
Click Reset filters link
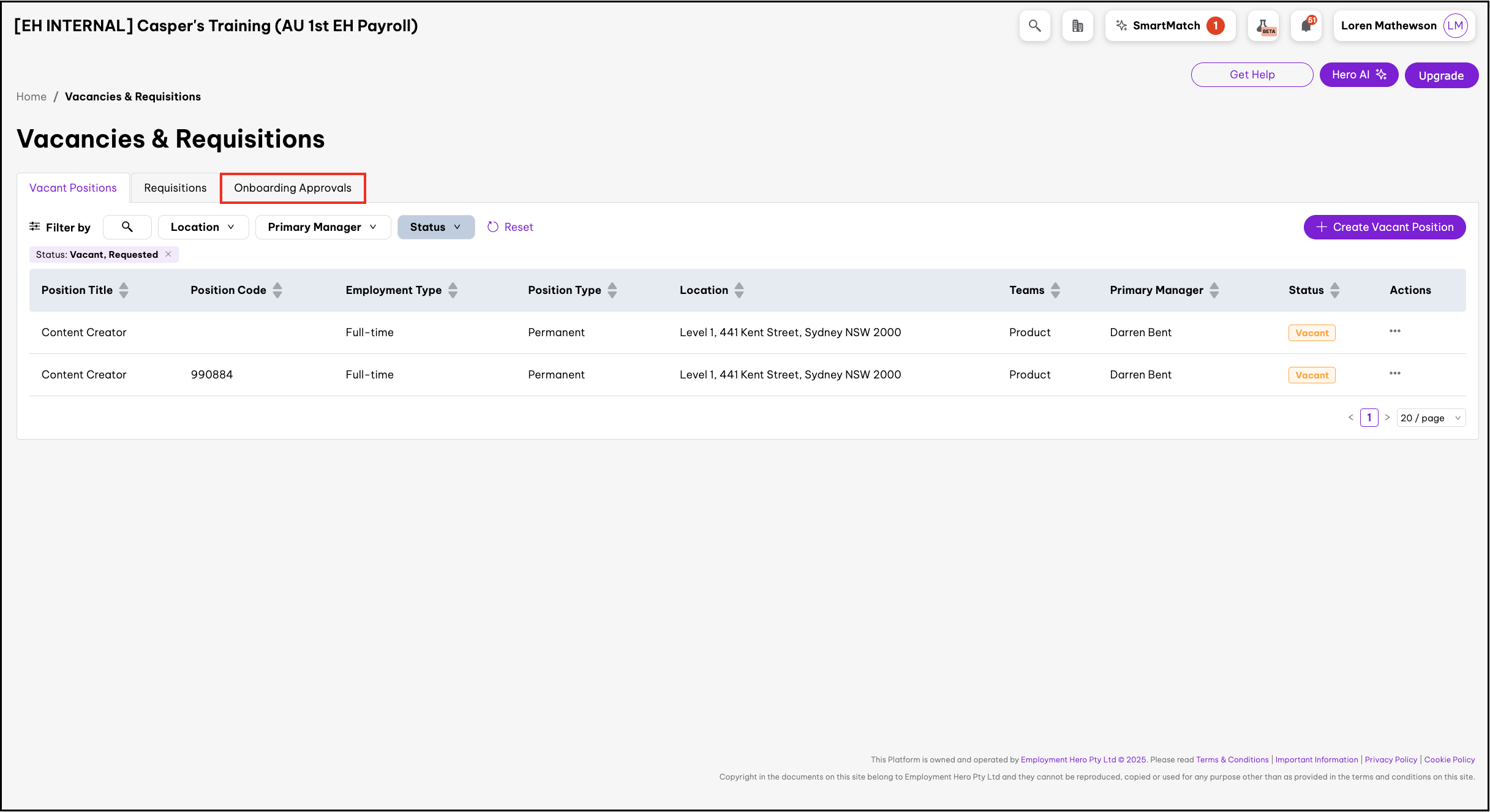point(510,227)
